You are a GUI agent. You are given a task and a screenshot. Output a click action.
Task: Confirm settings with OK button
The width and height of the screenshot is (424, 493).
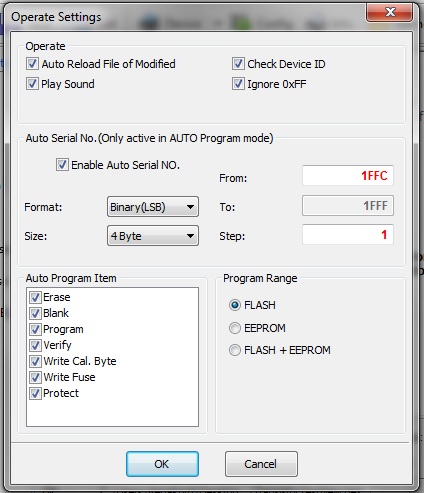(162, 464)
